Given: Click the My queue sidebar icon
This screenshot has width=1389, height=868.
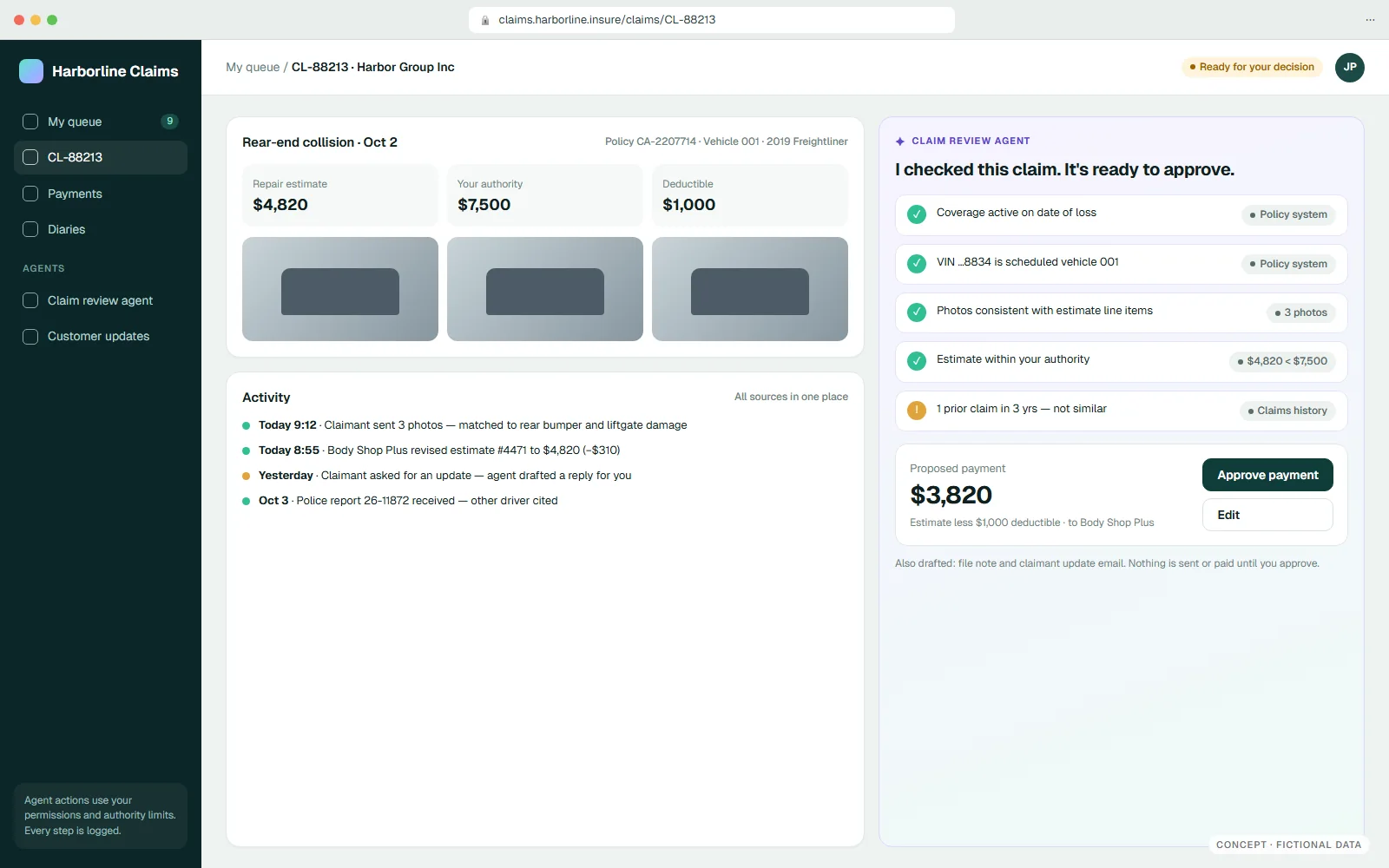Looking at the screenshot, I should coord(30,122).
